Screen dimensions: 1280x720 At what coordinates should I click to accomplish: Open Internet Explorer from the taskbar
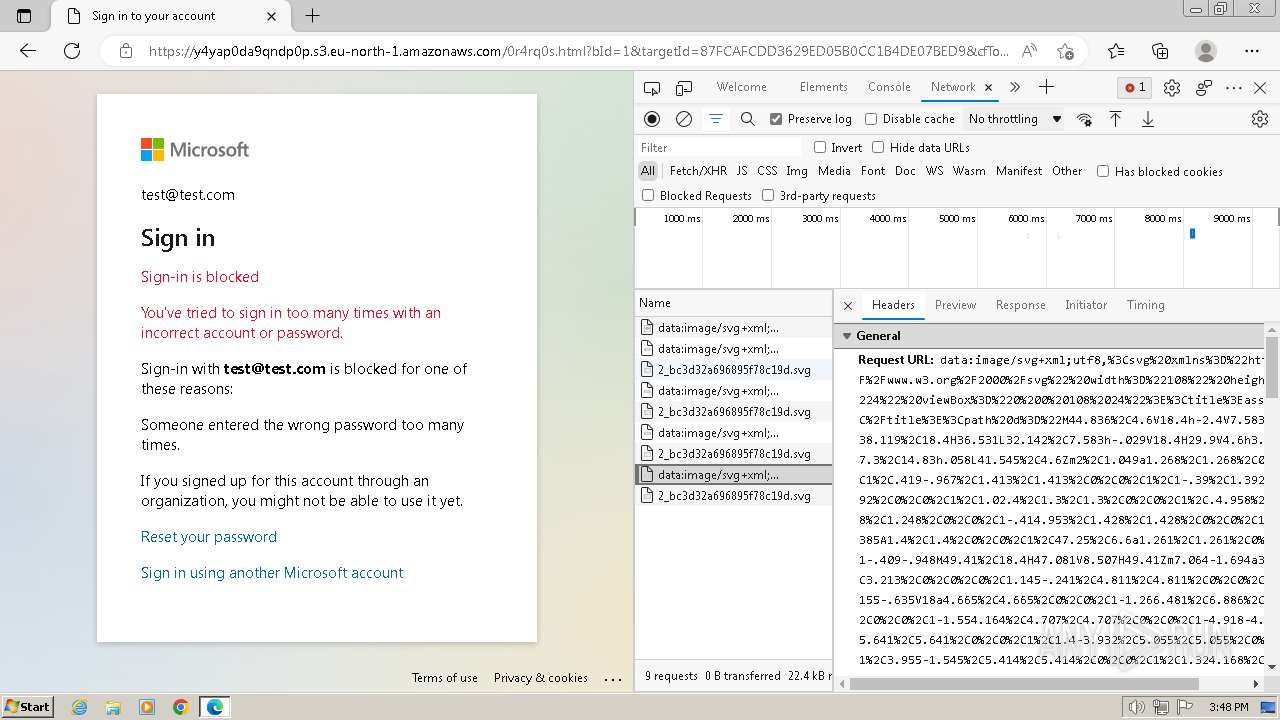[x=79, y=707]
